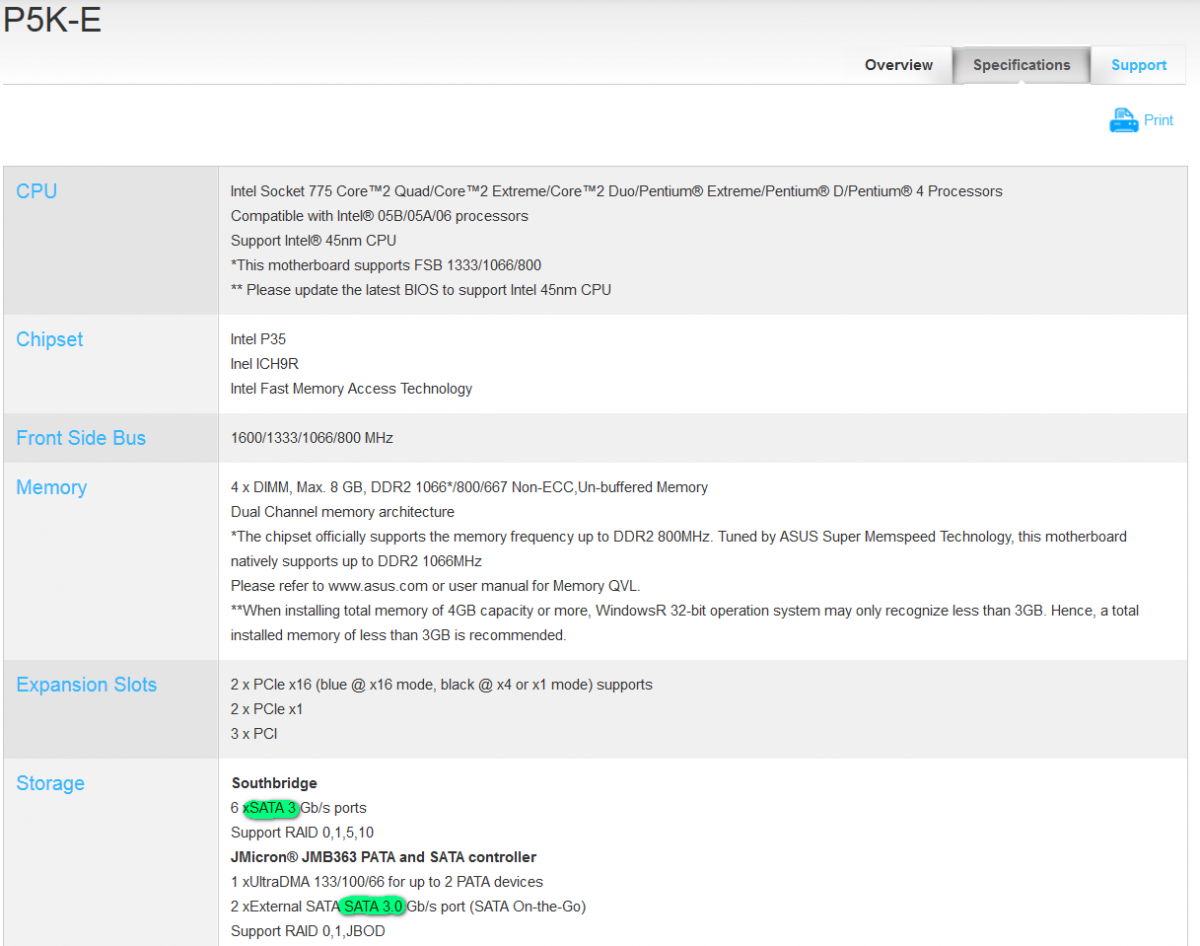
Task: Open the Print link
Action: coord(1158,120)
